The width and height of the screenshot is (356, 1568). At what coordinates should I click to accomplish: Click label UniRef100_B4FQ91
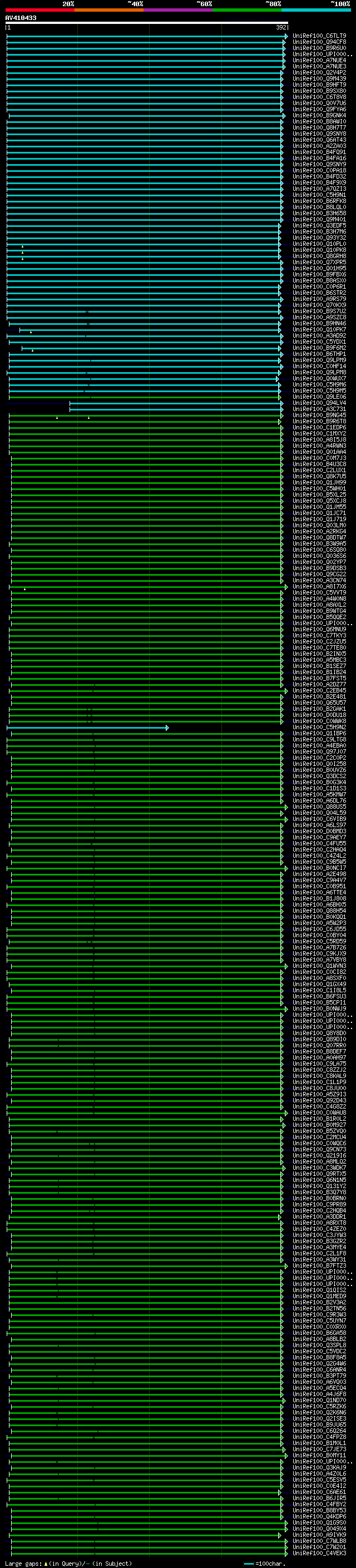point(319,152)
